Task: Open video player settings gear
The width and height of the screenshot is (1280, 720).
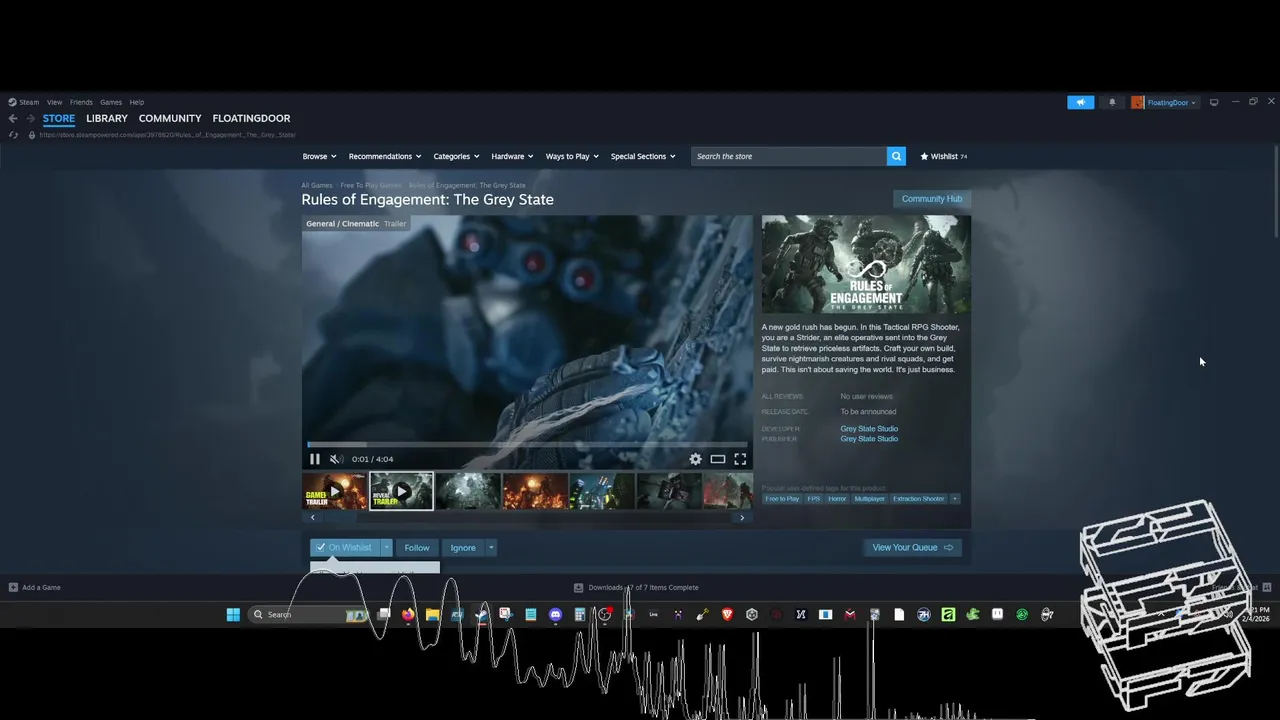Action: click(695, 459)
